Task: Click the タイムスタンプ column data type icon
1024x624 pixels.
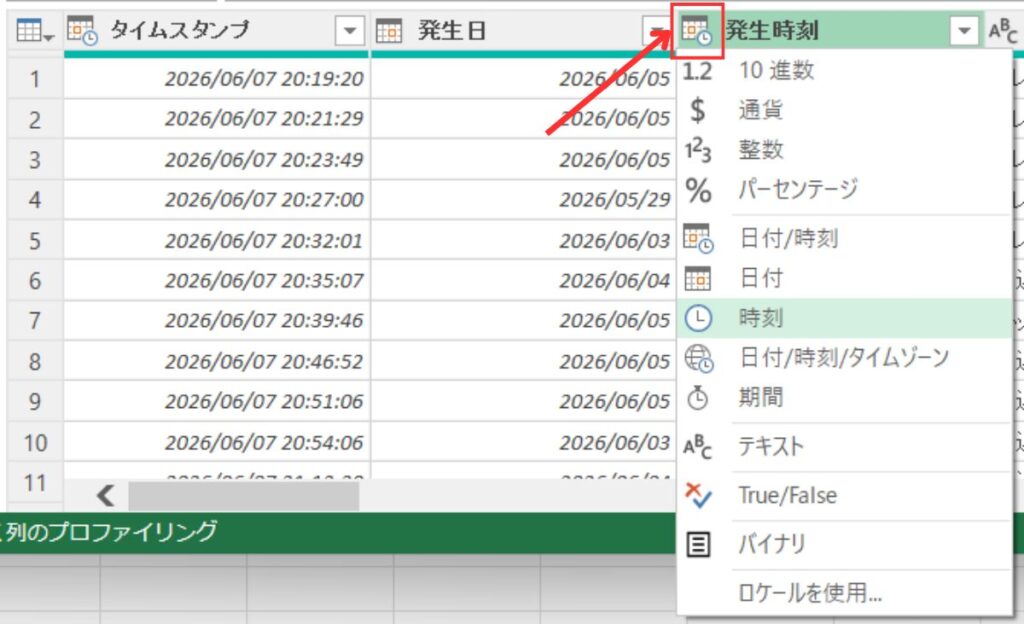Action: coord(82,30)
